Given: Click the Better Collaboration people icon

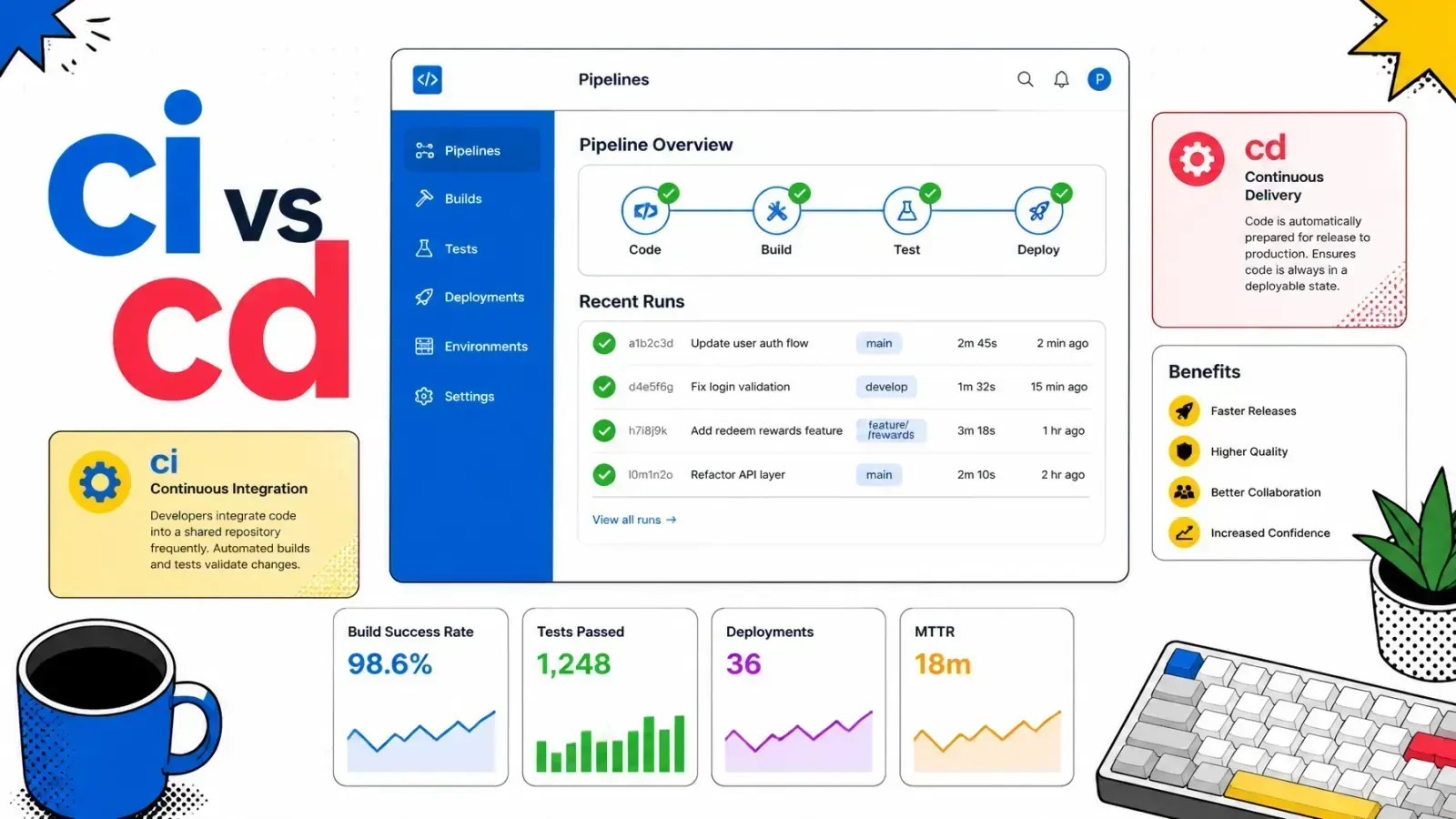Looking at the screenshot, I should coord(1184,492).
